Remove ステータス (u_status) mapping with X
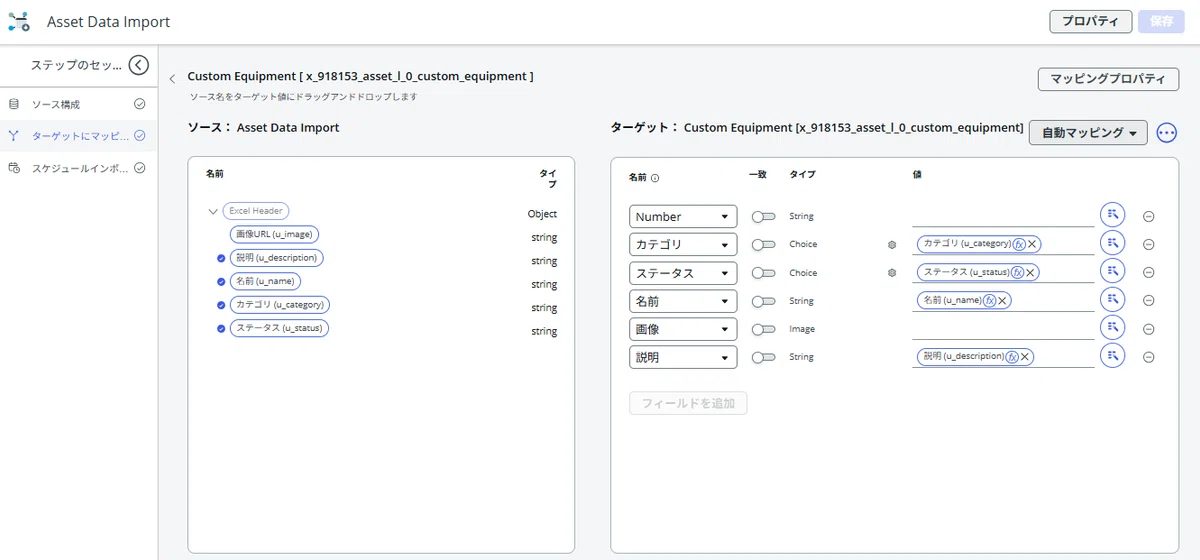This screenshot has width=1200, height=560. click(x=1031, y=272)
